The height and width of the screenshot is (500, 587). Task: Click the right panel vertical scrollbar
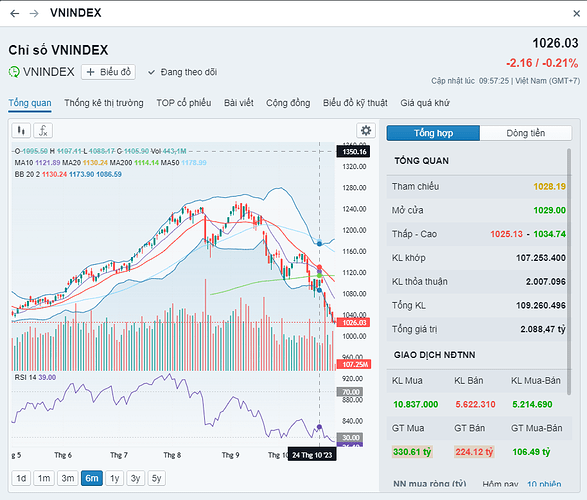pyautogui.click(x=569, y=272)
